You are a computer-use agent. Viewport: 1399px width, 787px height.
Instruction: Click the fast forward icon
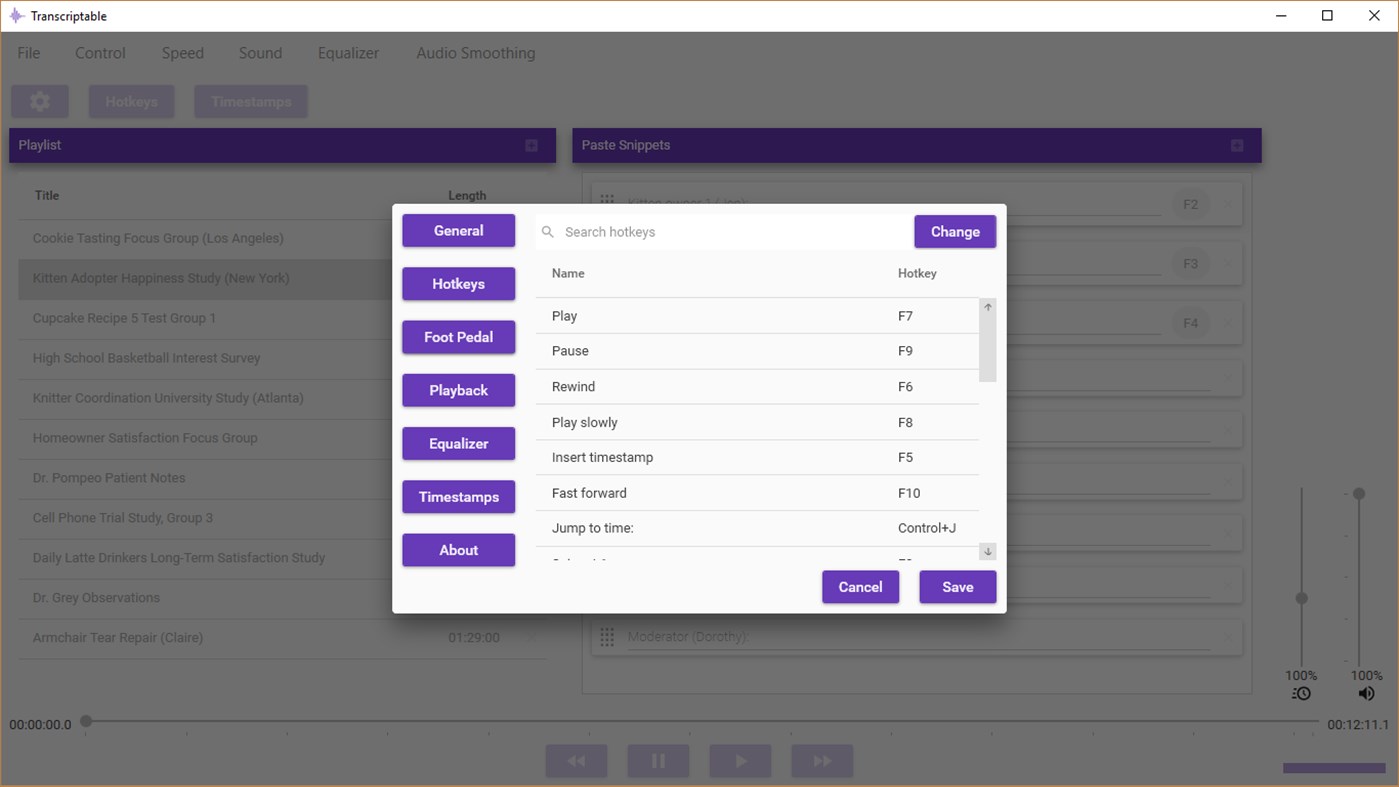pyautogui.click(x=822, y=760)
